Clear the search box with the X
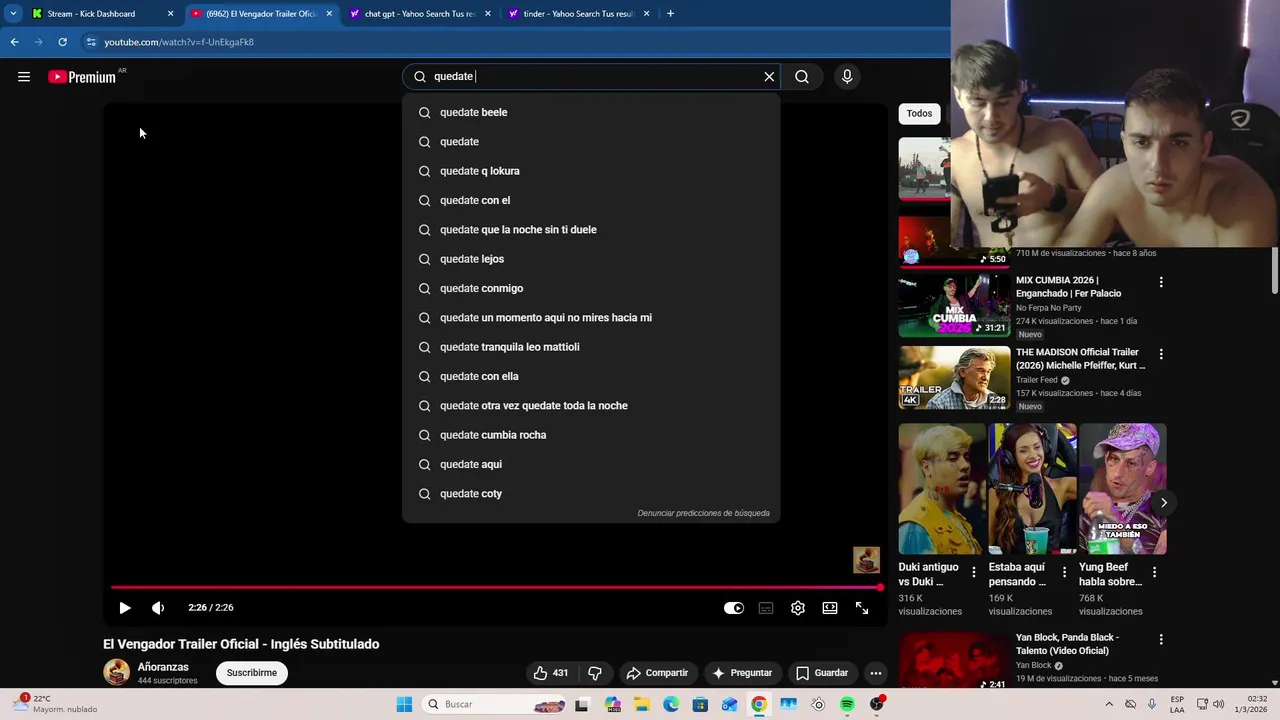This screenshot has width=1280, height=720. (769, 77)
